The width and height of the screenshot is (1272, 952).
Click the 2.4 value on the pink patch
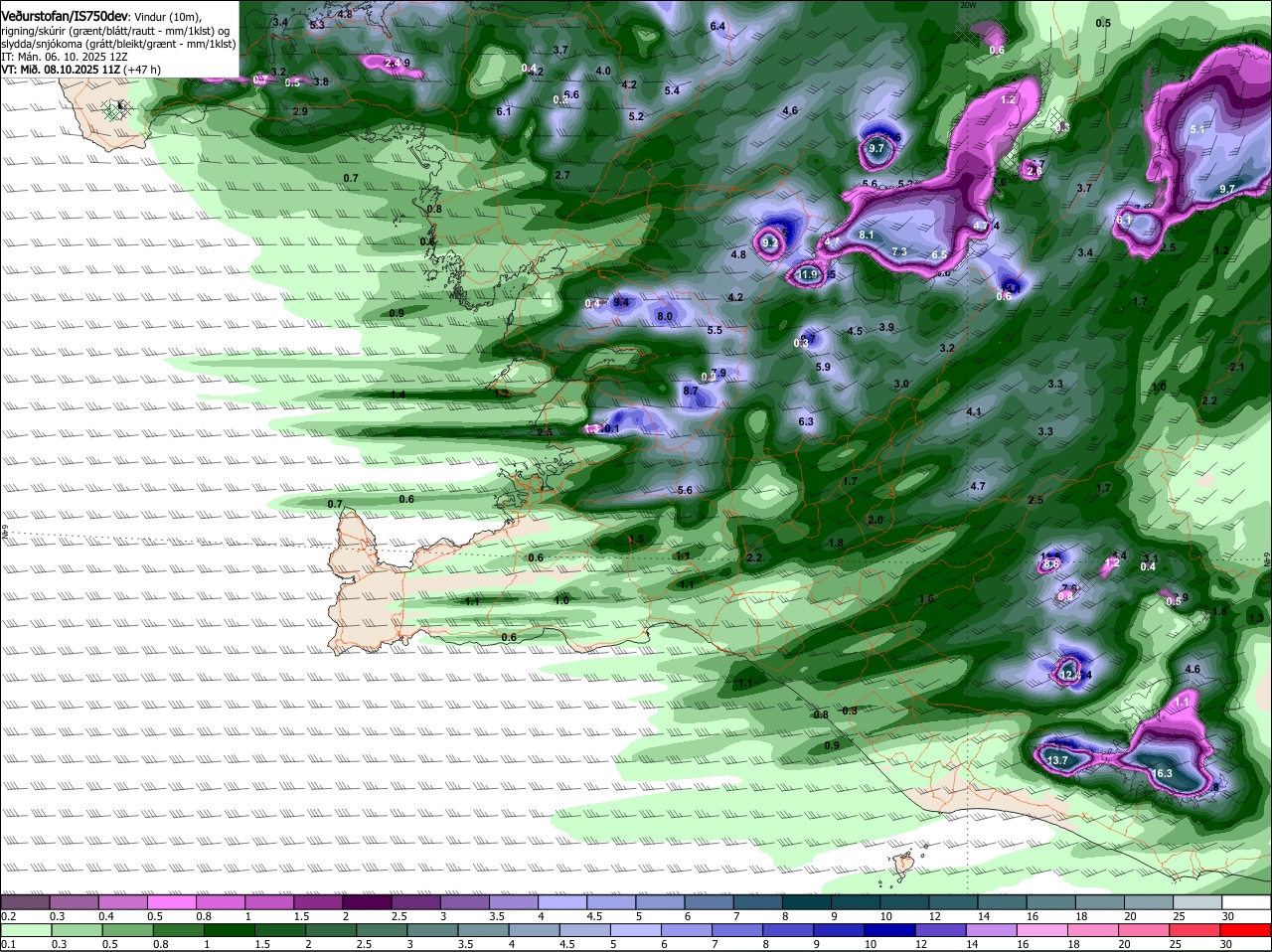[393, 64]
